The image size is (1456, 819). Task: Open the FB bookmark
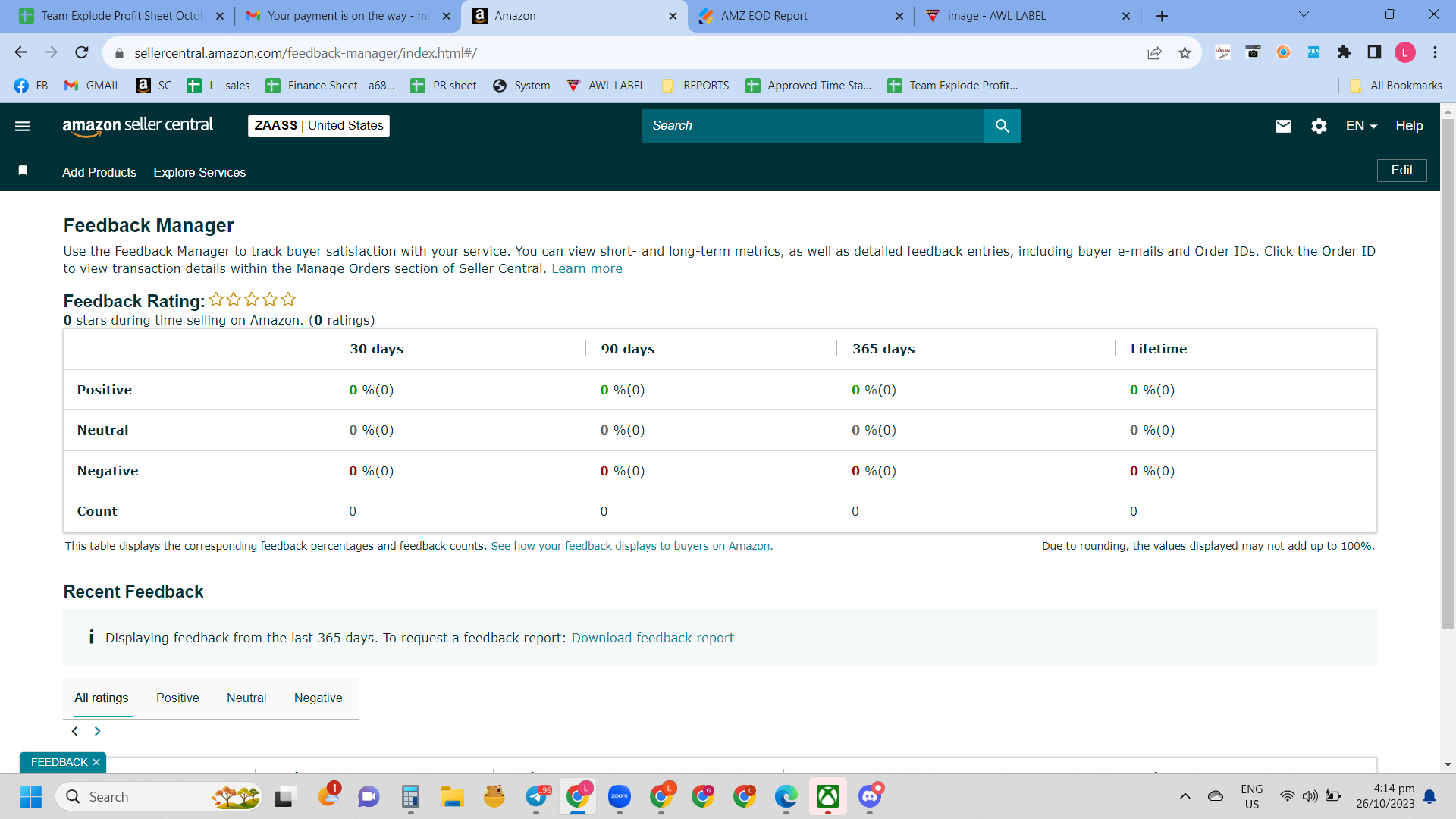click(31, 86)
